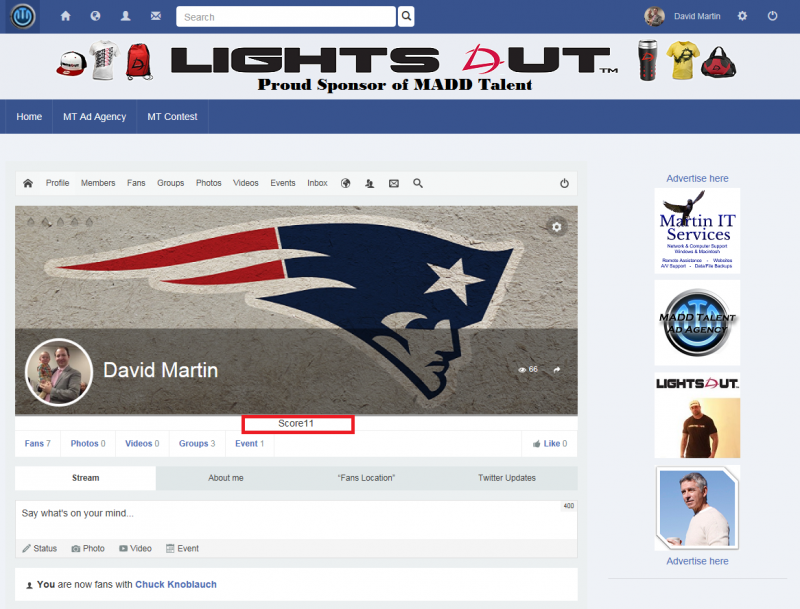Open the Fans 7 counter link
This screenshot has width=800, height=609.
(x=38, y=444)
